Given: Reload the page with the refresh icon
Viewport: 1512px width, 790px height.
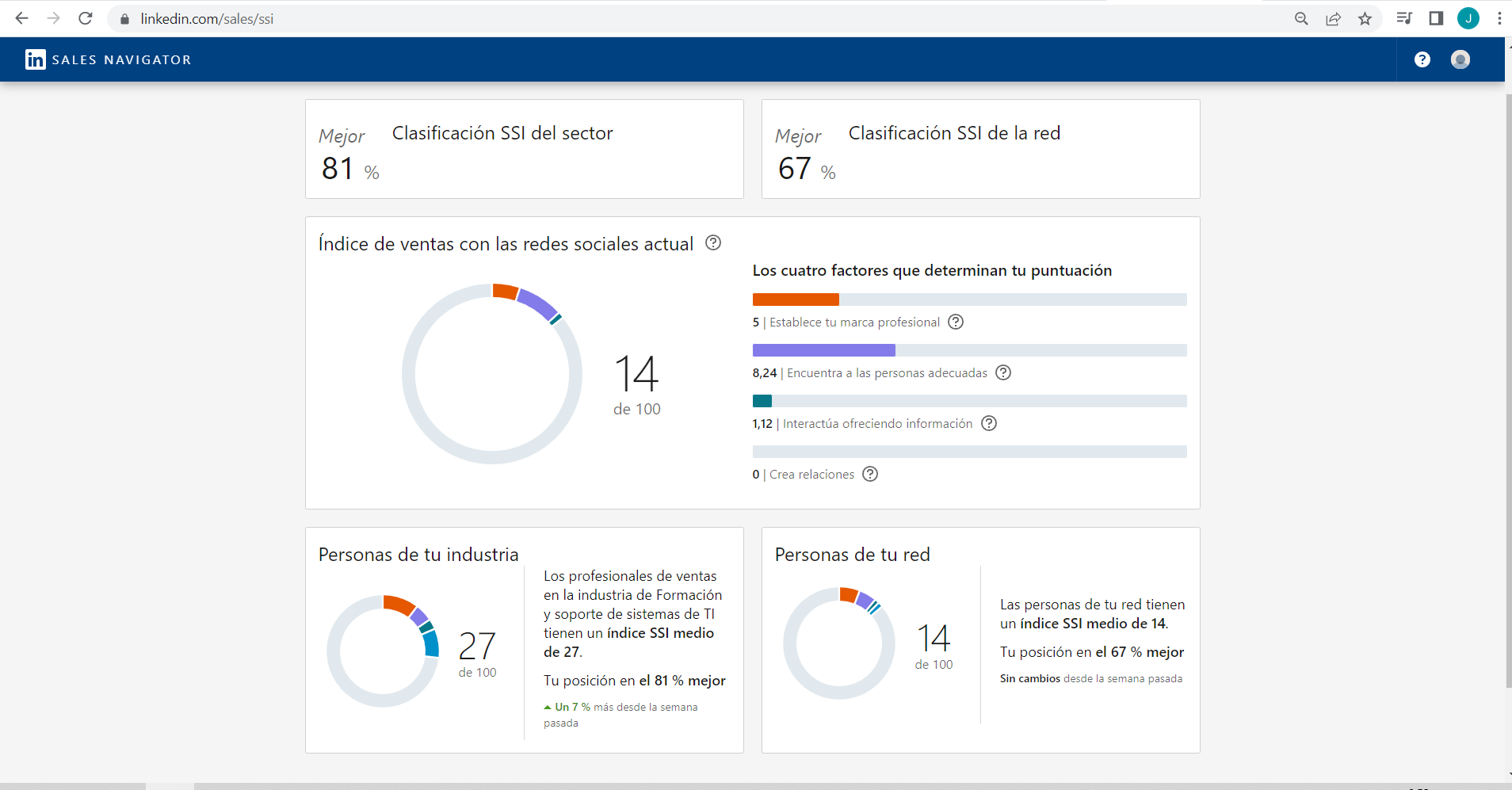Looking at the screenshot, I should point(86,18).
